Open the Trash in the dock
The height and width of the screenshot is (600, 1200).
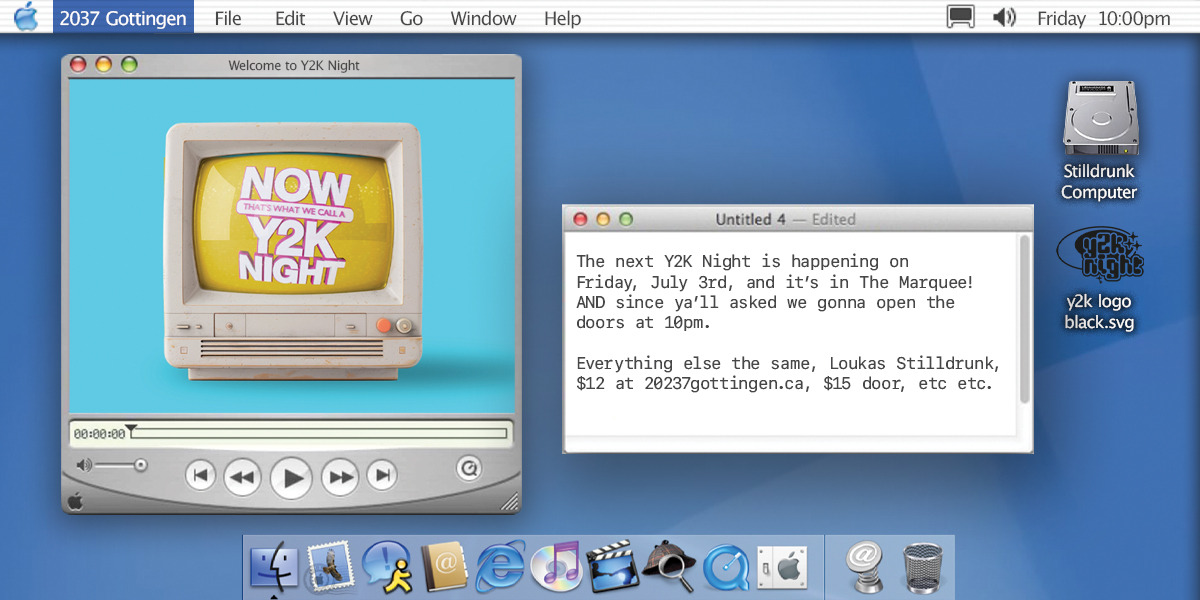[x=921, y=567]
